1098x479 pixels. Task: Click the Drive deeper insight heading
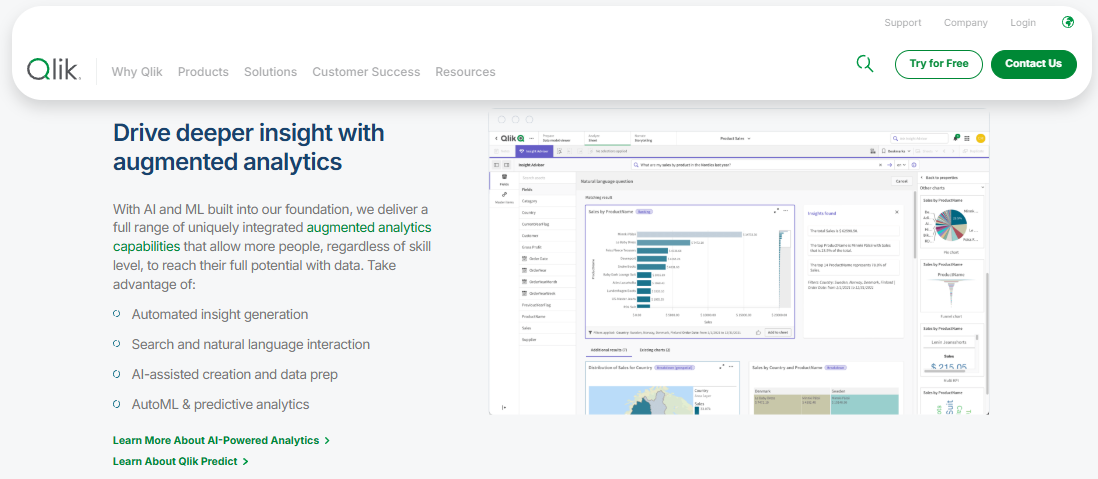249,147
